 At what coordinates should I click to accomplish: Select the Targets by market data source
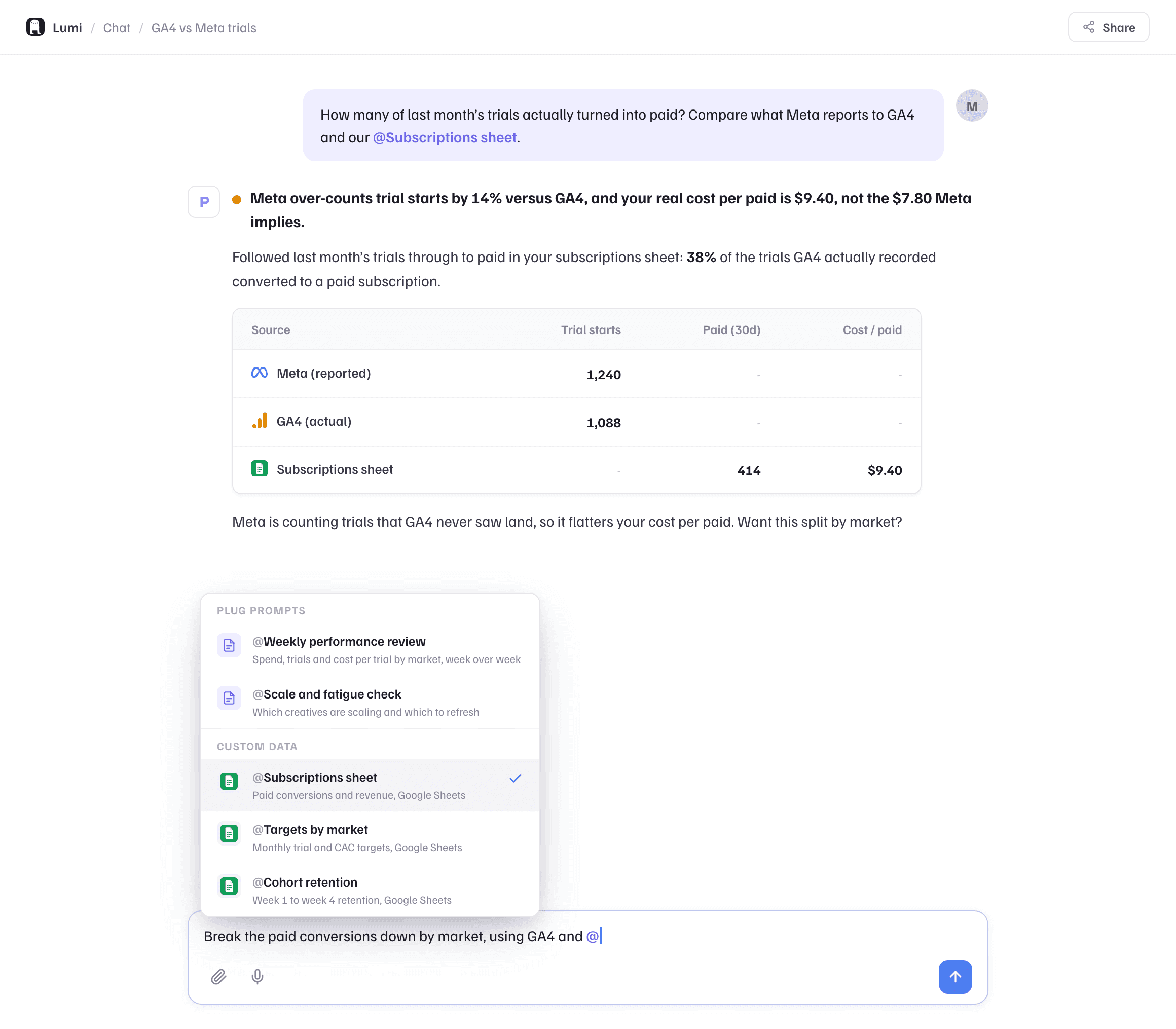370,838
